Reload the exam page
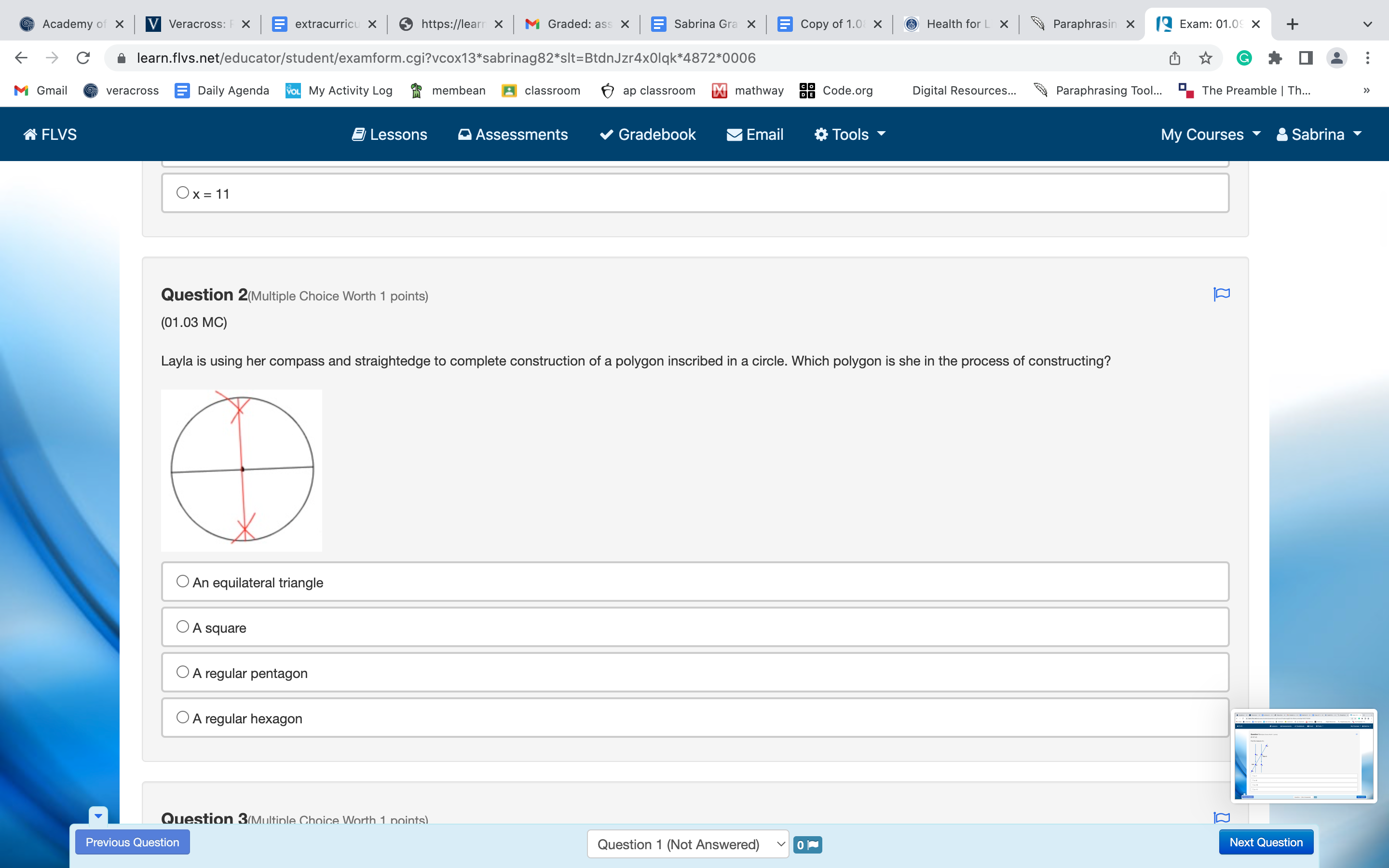 pos(83,58)
